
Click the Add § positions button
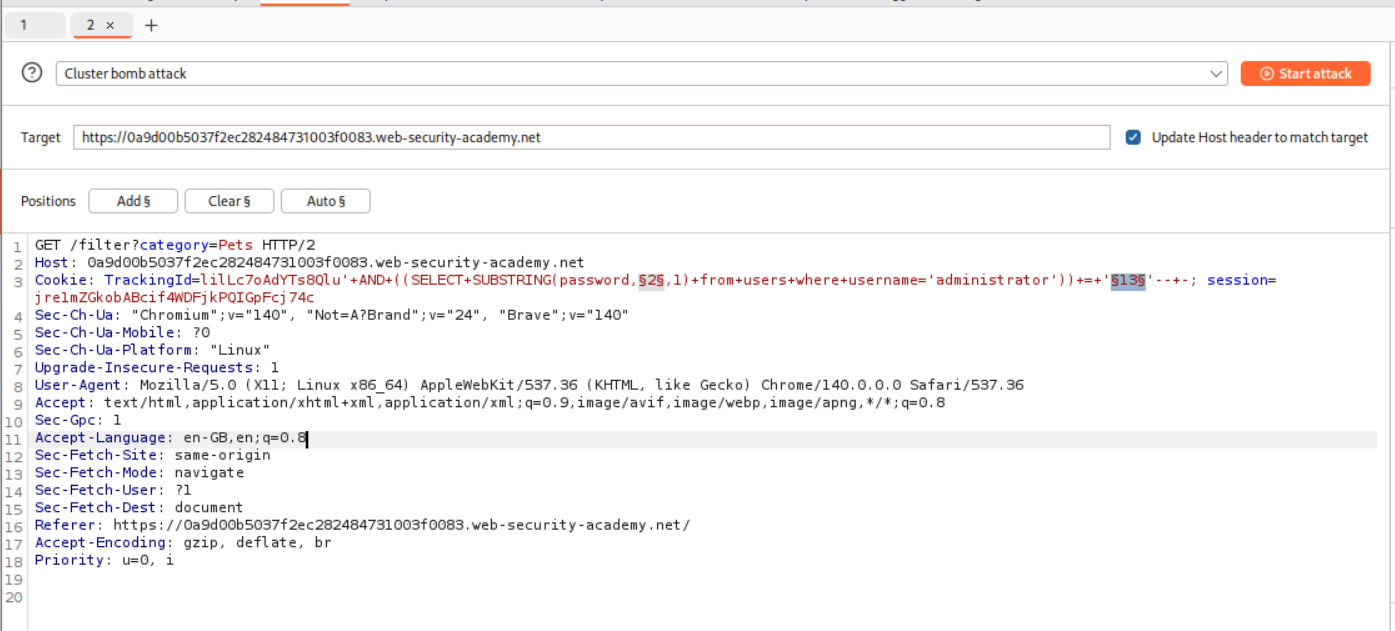[133, 201]
